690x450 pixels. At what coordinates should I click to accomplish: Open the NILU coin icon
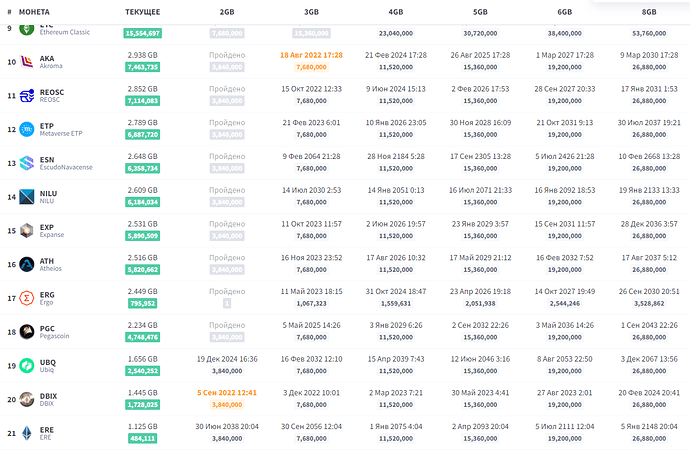pyautogui.click(x=27, y=197)
